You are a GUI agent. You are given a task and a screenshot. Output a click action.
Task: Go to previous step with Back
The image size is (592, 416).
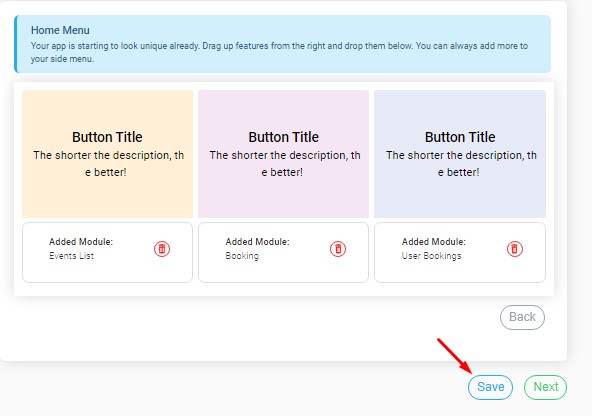522,317
